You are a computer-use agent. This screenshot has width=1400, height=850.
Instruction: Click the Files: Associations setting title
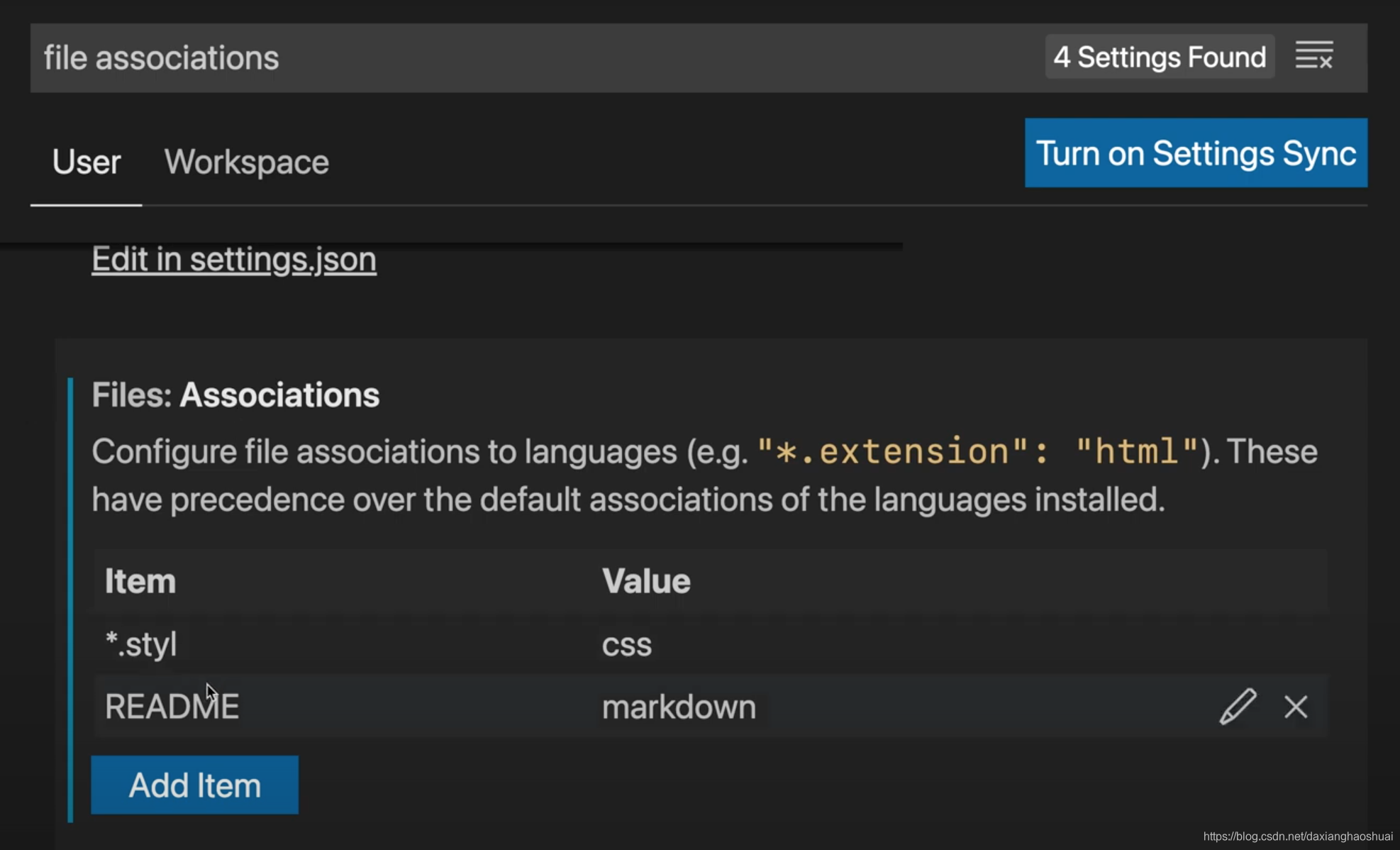[x=235, y=394]
